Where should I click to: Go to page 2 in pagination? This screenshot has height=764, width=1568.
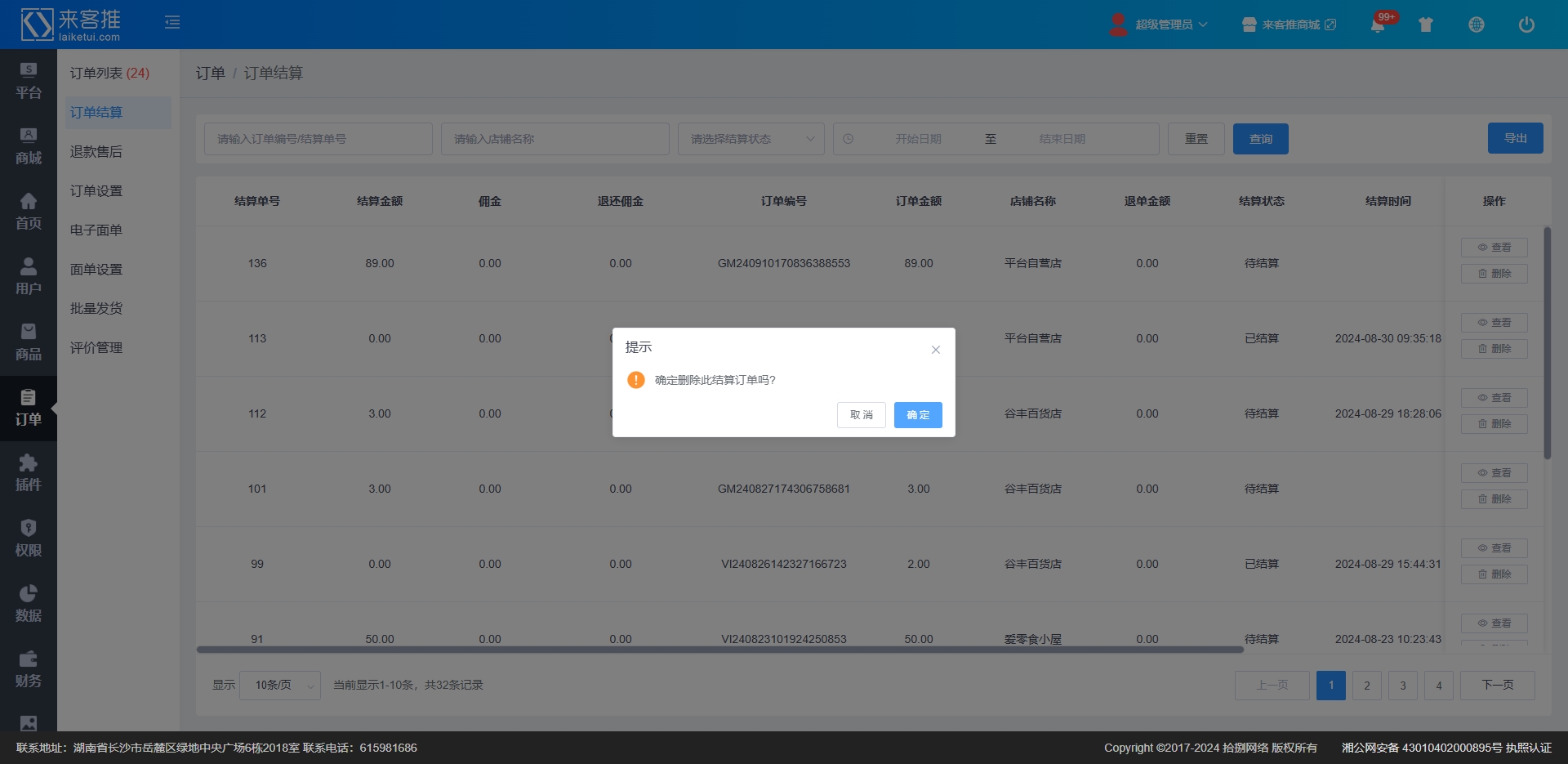(1366, 686)
